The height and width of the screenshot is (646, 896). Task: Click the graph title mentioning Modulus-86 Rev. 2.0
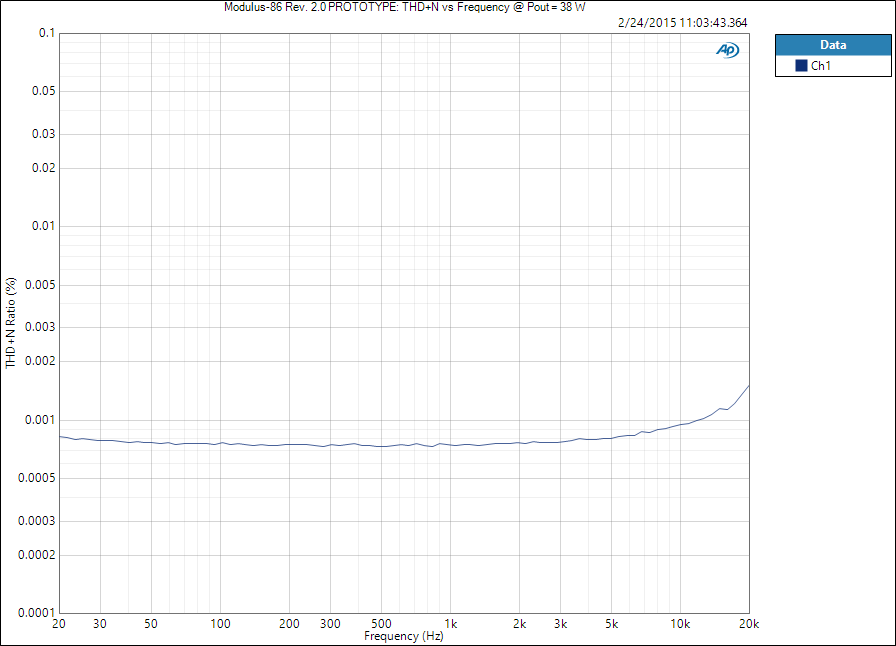[405, 7]
